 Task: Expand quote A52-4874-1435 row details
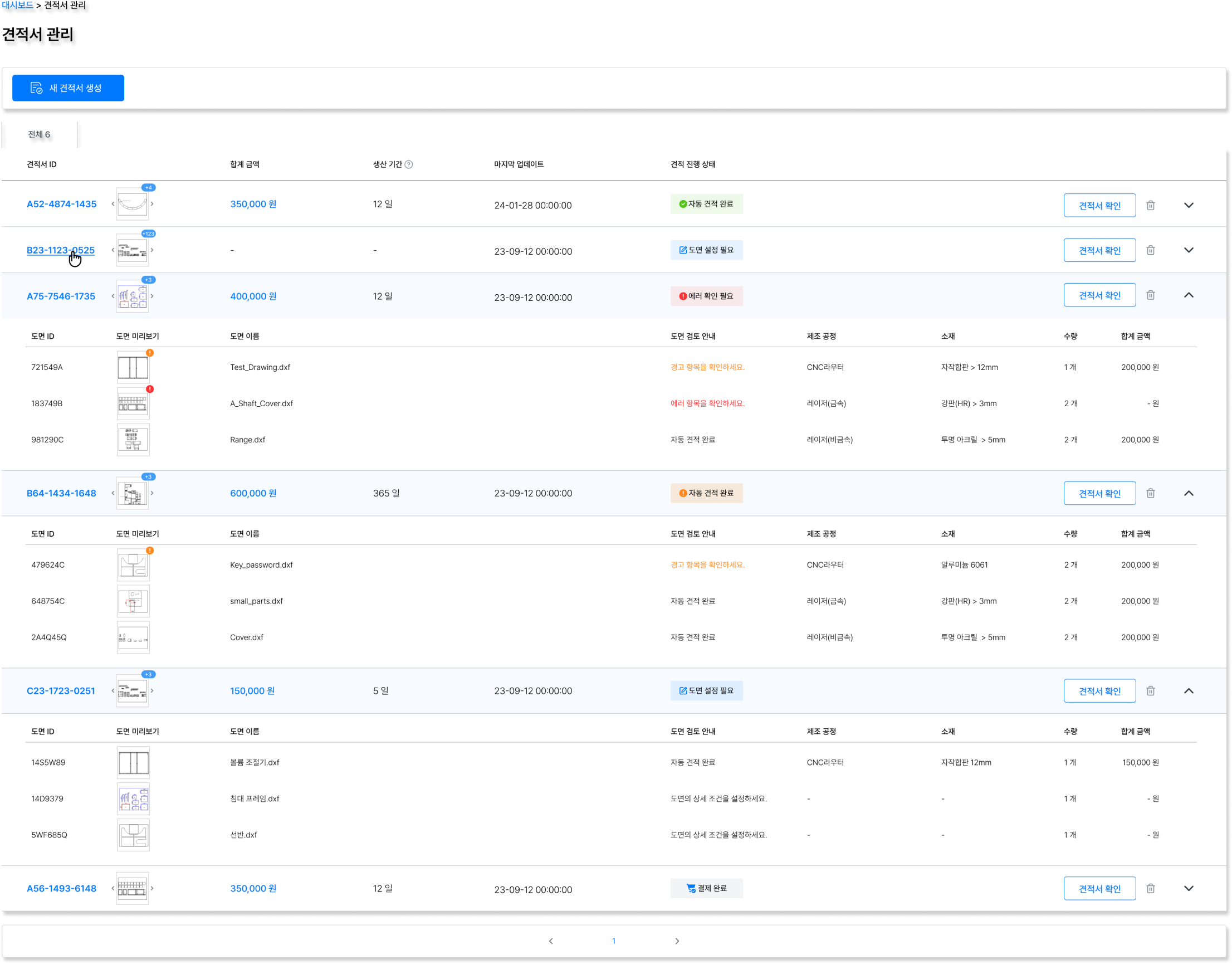1189,206
